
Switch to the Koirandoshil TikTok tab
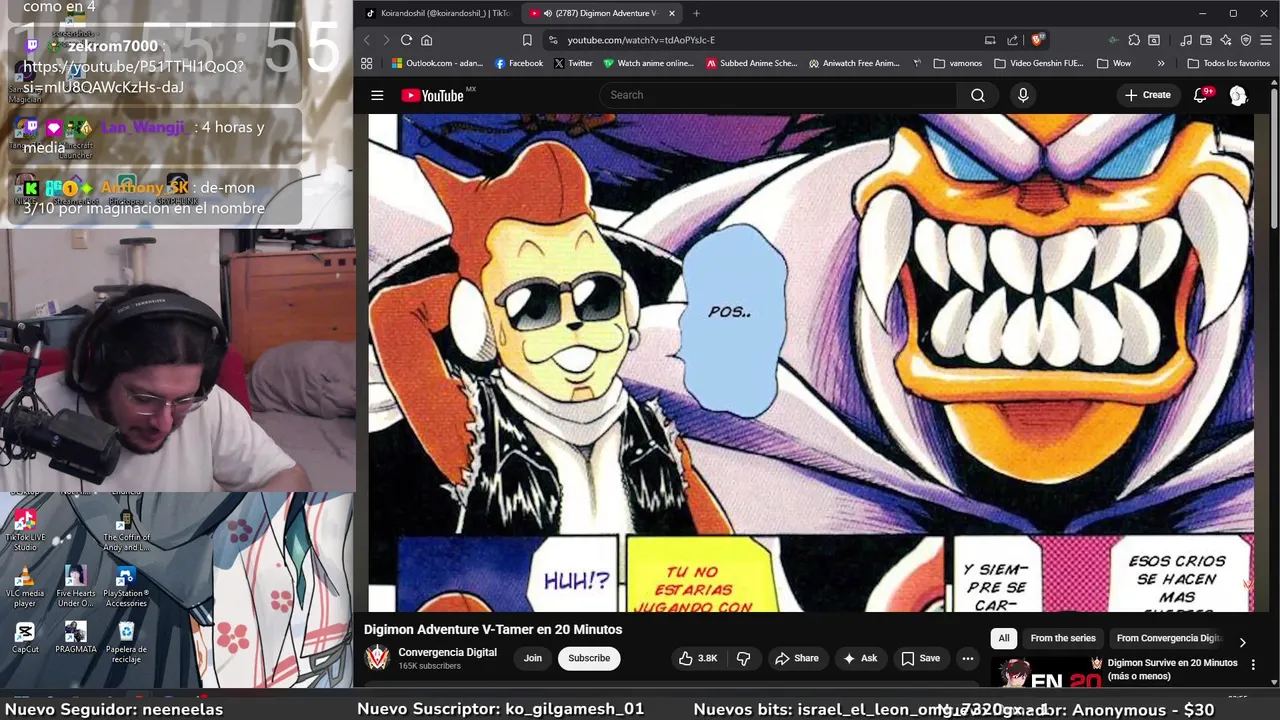[x=437, y=13]
